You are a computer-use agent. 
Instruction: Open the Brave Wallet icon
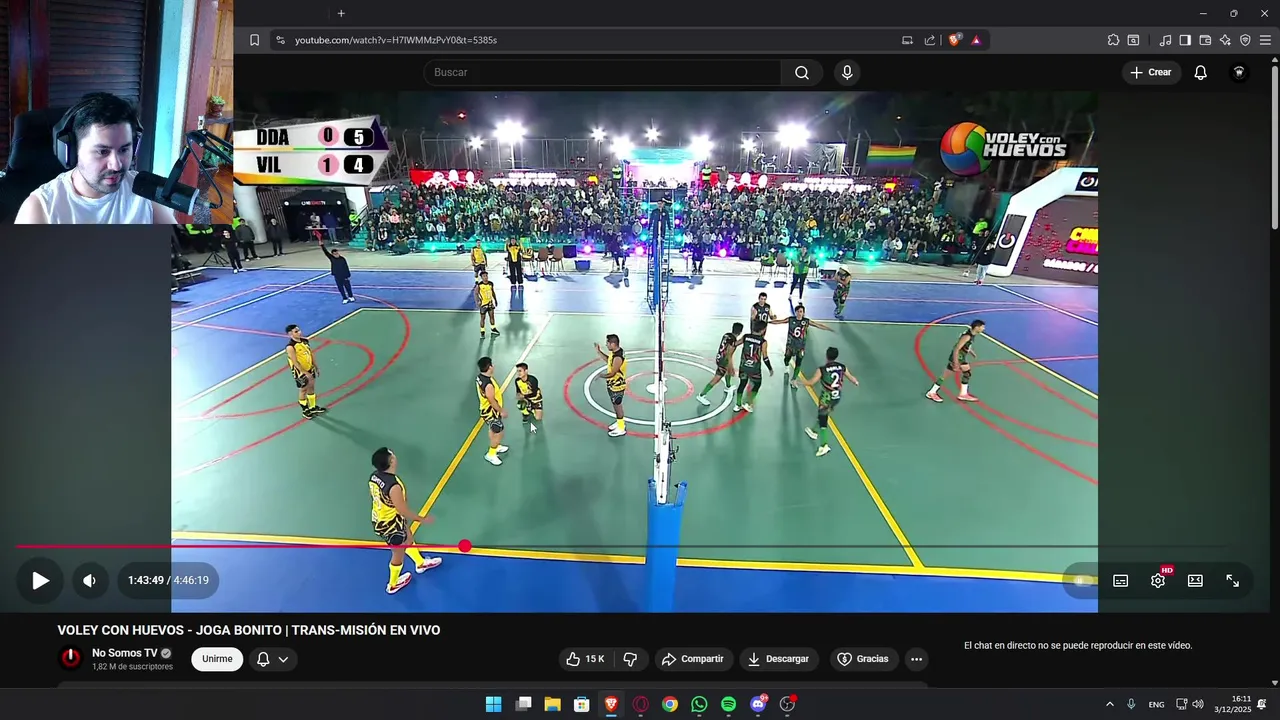pyautogui.click(x=1205, y=40)
